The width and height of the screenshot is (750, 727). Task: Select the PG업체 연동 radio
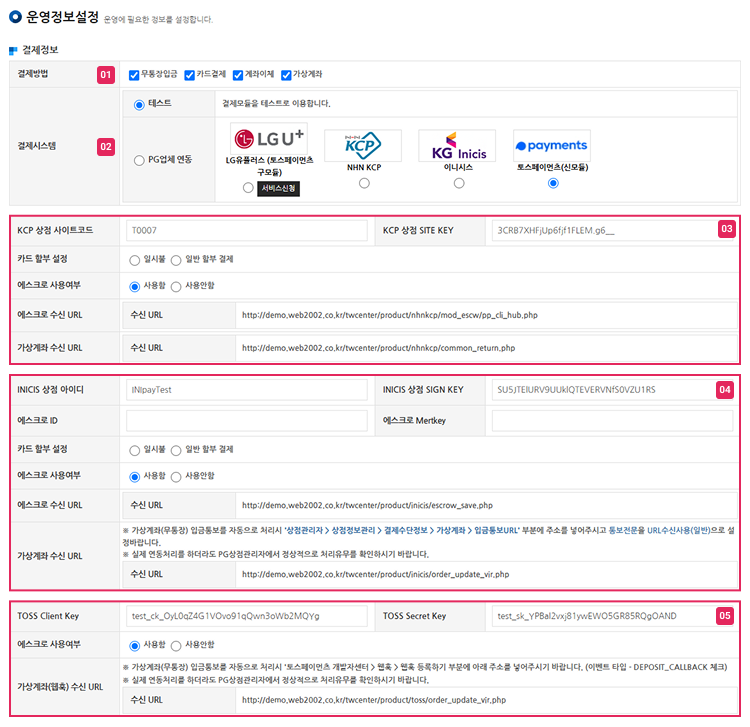[139, 160]
